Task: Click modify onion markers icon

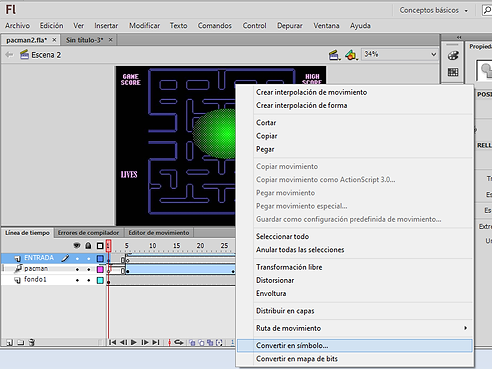Action: pyautogui.click(x=219, y=342)
